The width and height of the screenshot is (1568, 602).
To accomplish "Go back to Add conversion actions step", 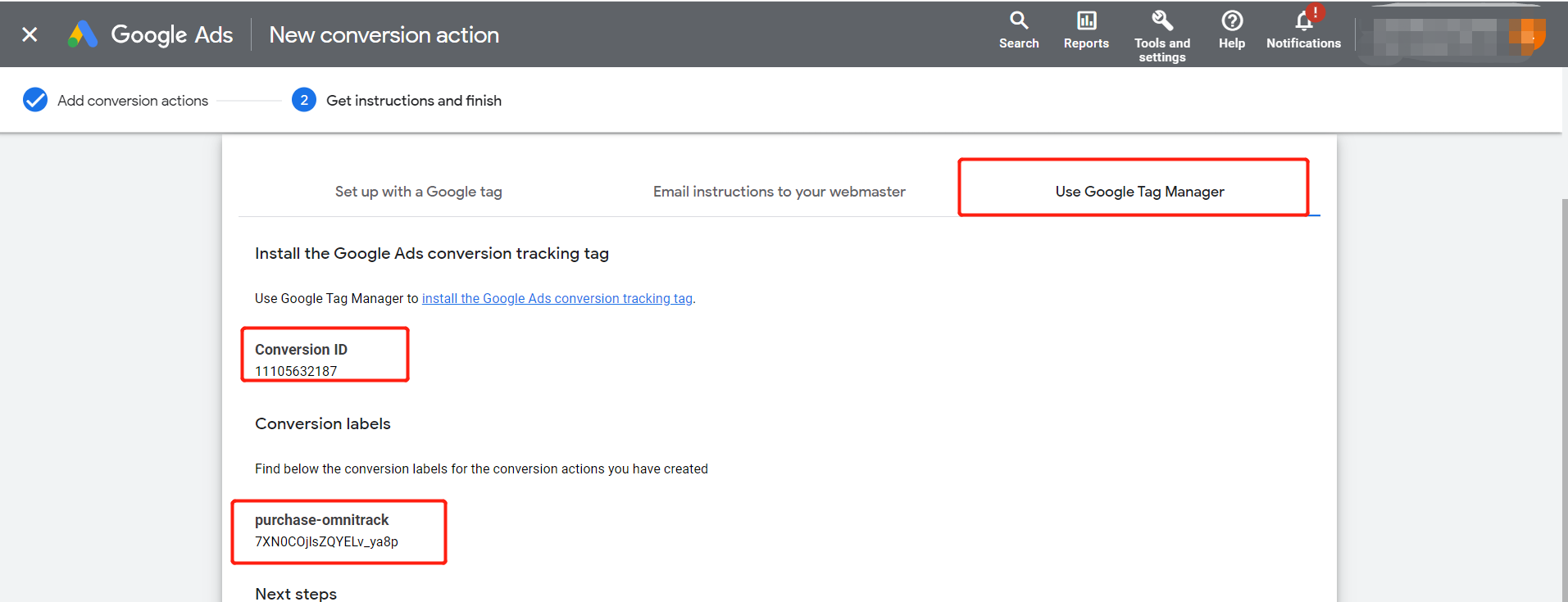I will coord(133,101).
